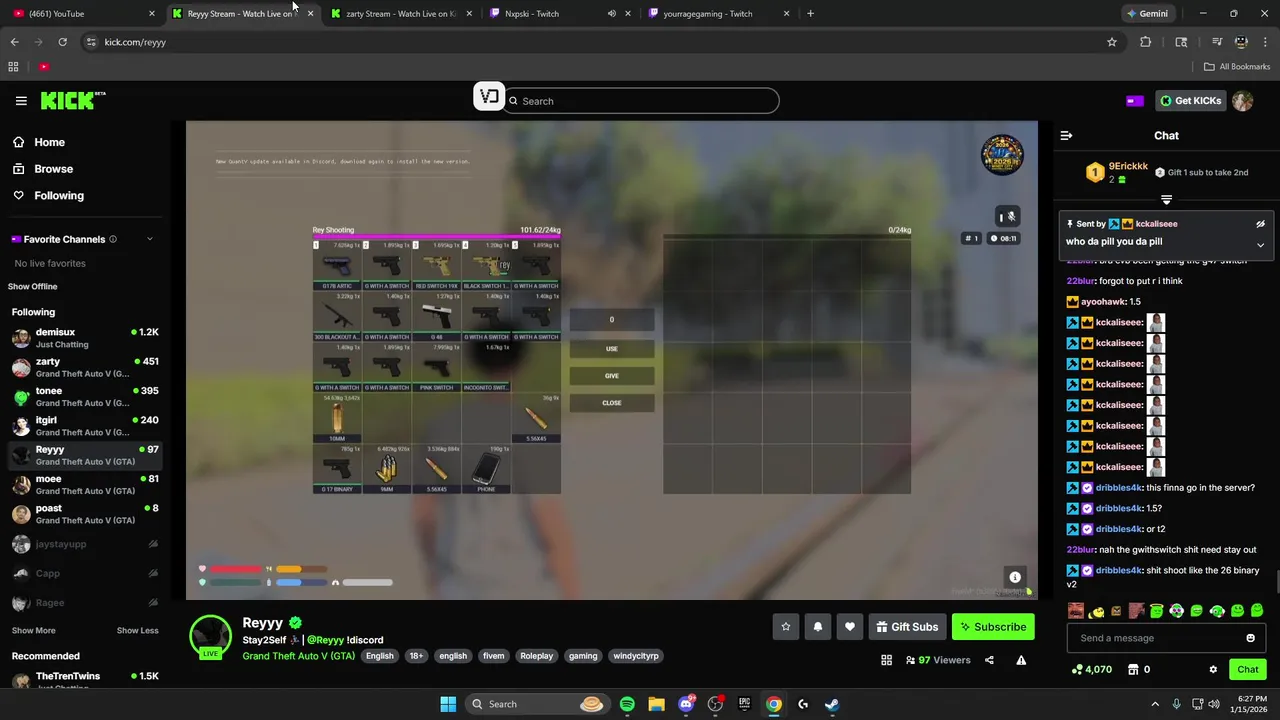Open chat settings gear icon
The image size is (1280, 720).
click(x=1213, y=669)
